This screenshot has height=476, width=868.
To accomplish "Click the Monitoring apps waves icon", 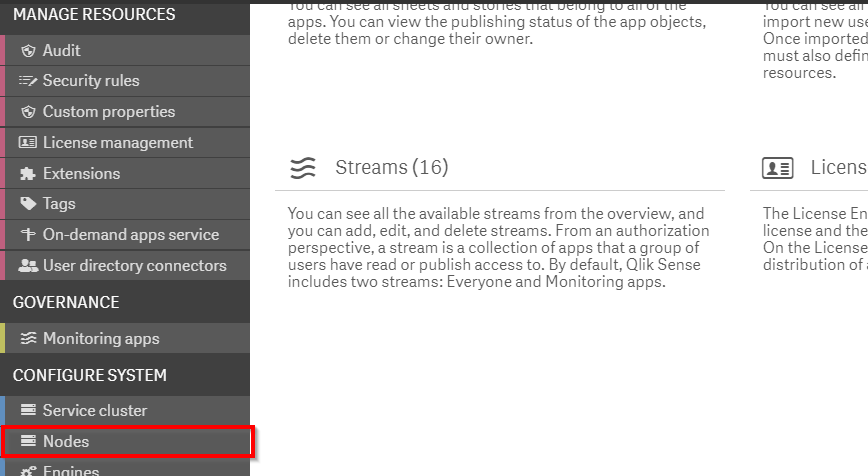I will (28, 338).
